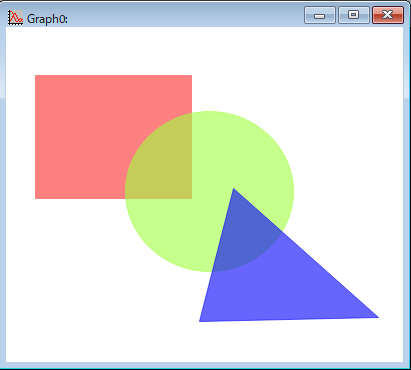
Task: Click the "Graph0:" title text
Action: point(47,19)
